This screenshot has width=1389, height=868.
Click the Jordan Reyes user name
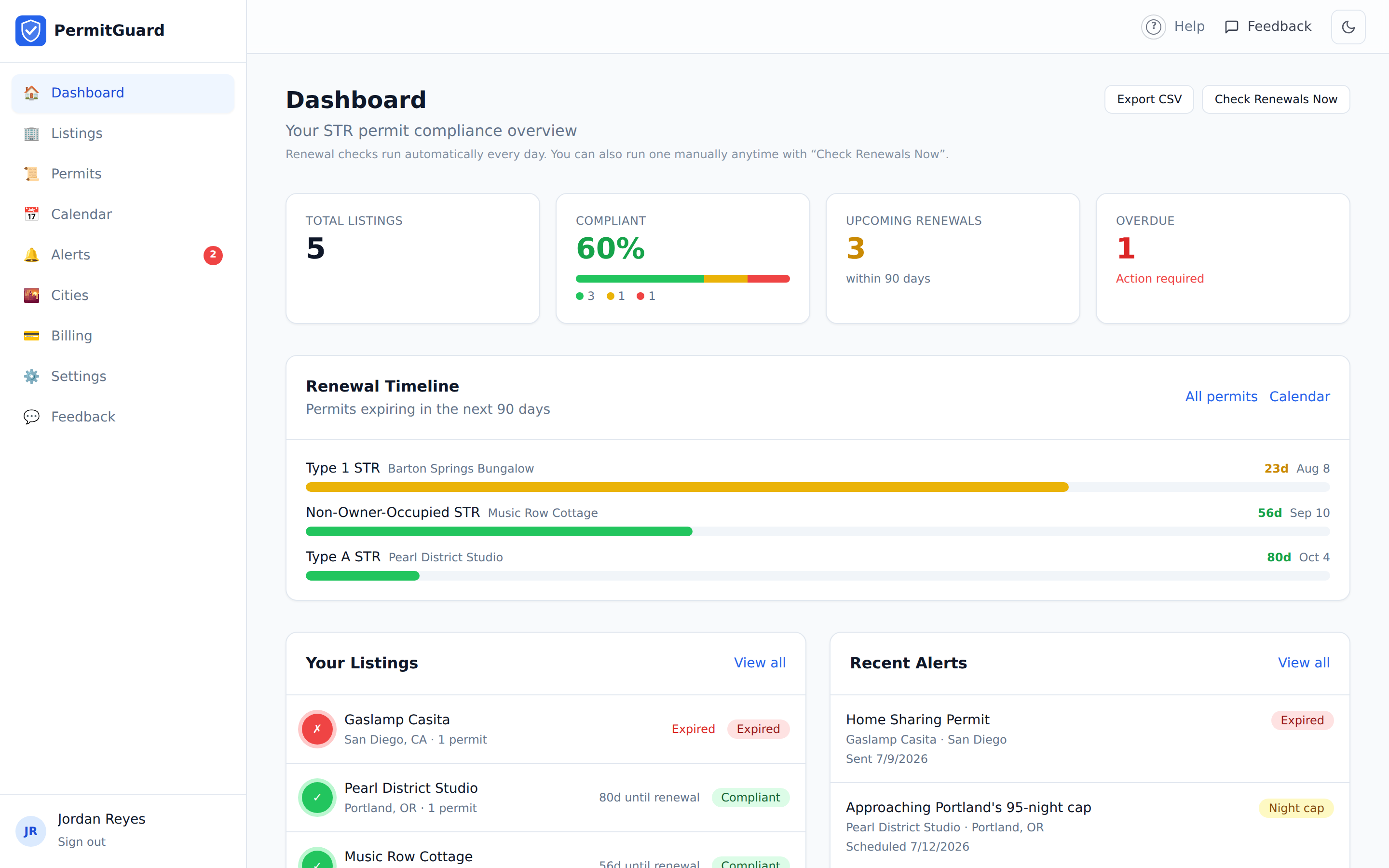102,819
